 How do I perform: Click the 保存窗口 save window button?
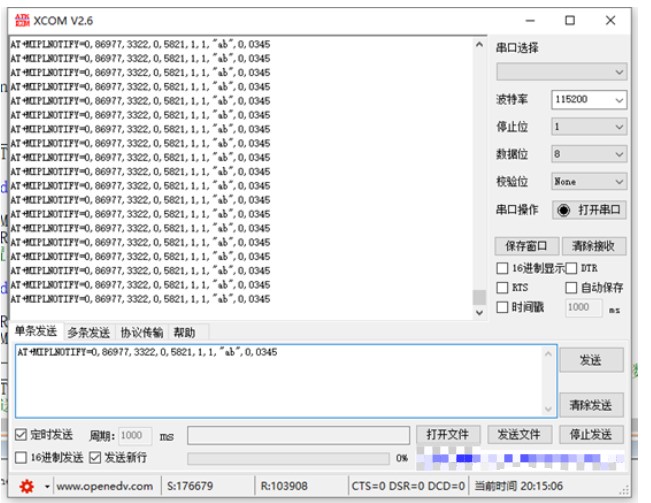point(526,246)
